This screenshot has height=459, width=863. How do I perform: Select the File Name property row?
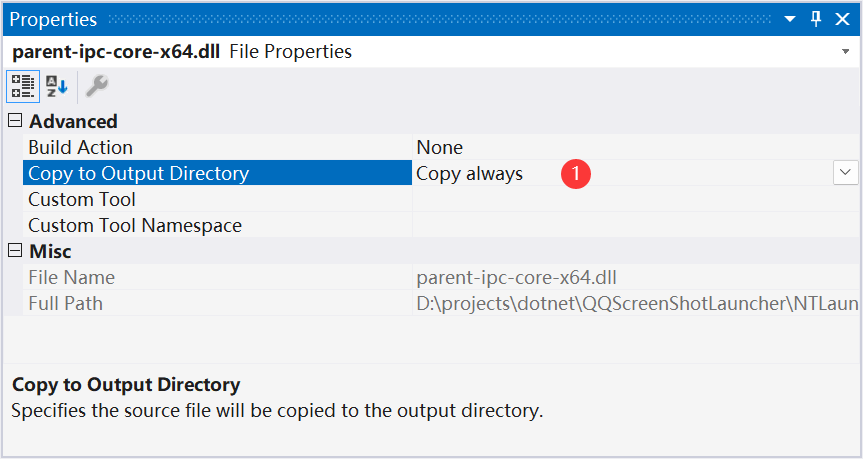(x=440, y=277)
